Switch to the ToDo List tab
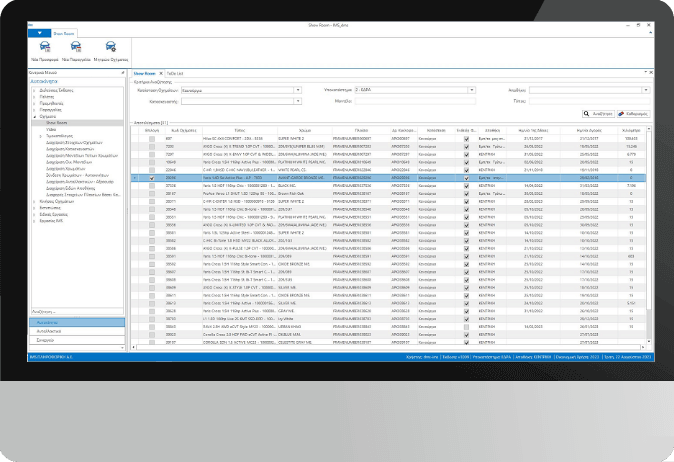674x462 pixels. (x=175, y=73)
